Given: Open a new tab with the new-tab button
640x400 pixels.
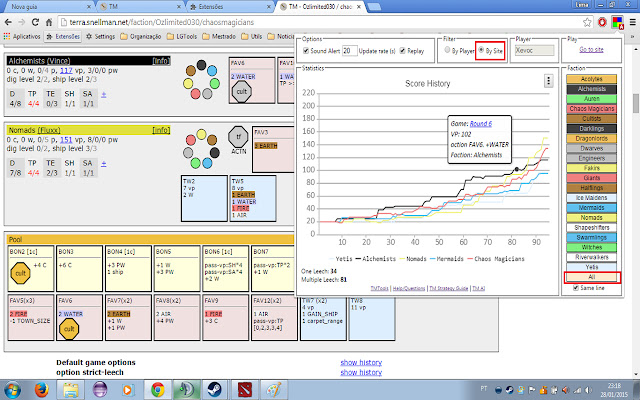Looking at the screenshot, I should tap(374, 7).
